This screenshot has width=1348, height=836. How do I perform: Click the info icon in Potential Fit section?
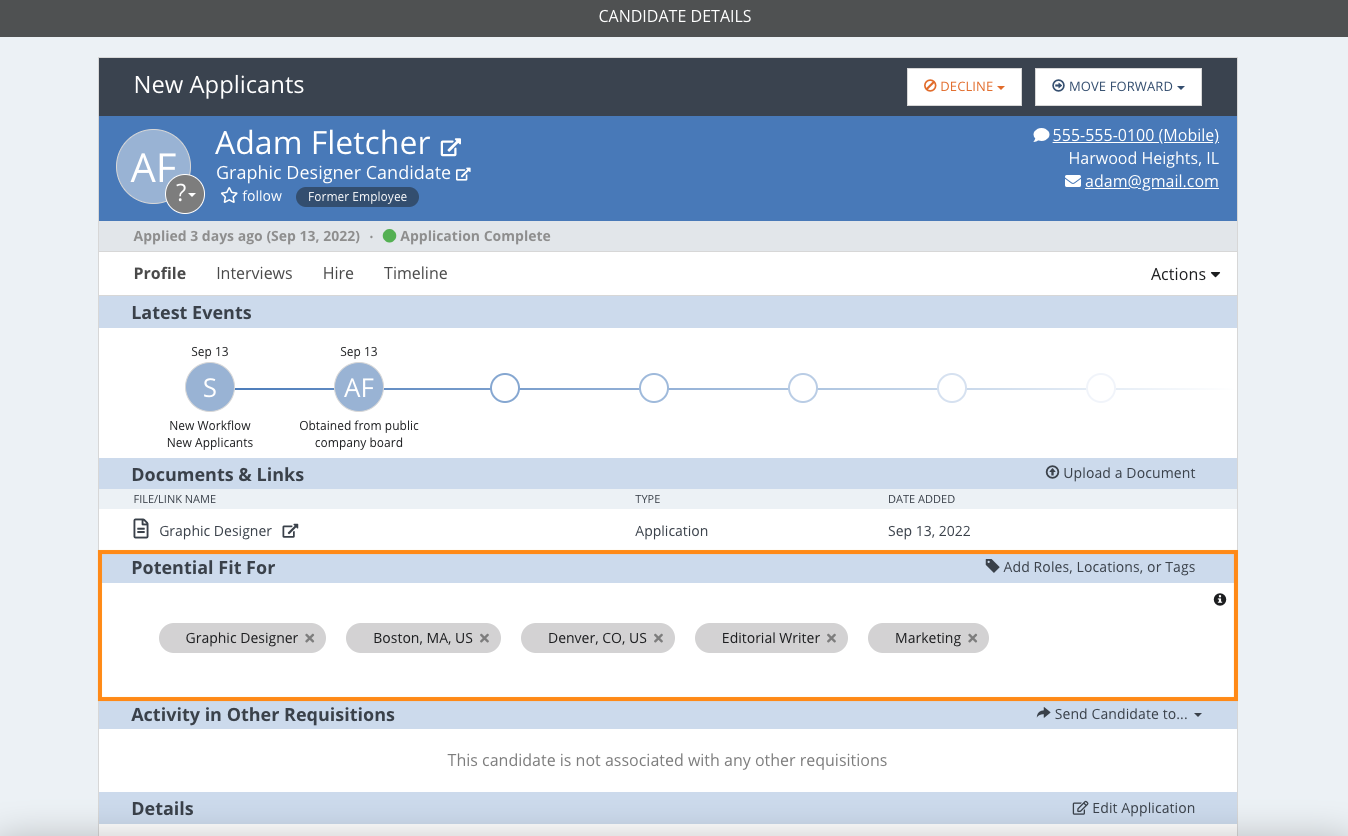coord(1219,600)
